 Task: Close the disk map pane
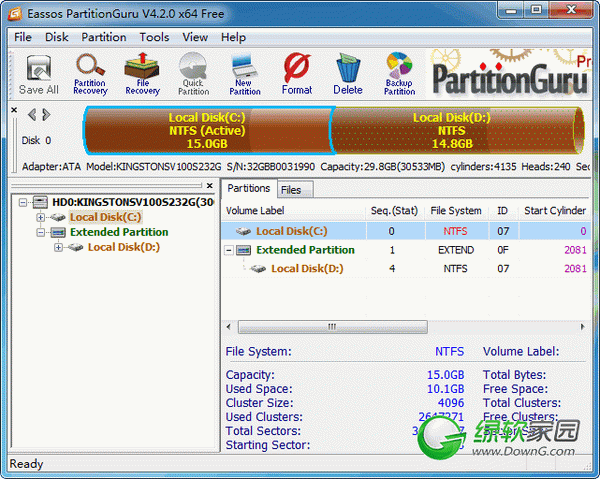(x=14, y=110)
